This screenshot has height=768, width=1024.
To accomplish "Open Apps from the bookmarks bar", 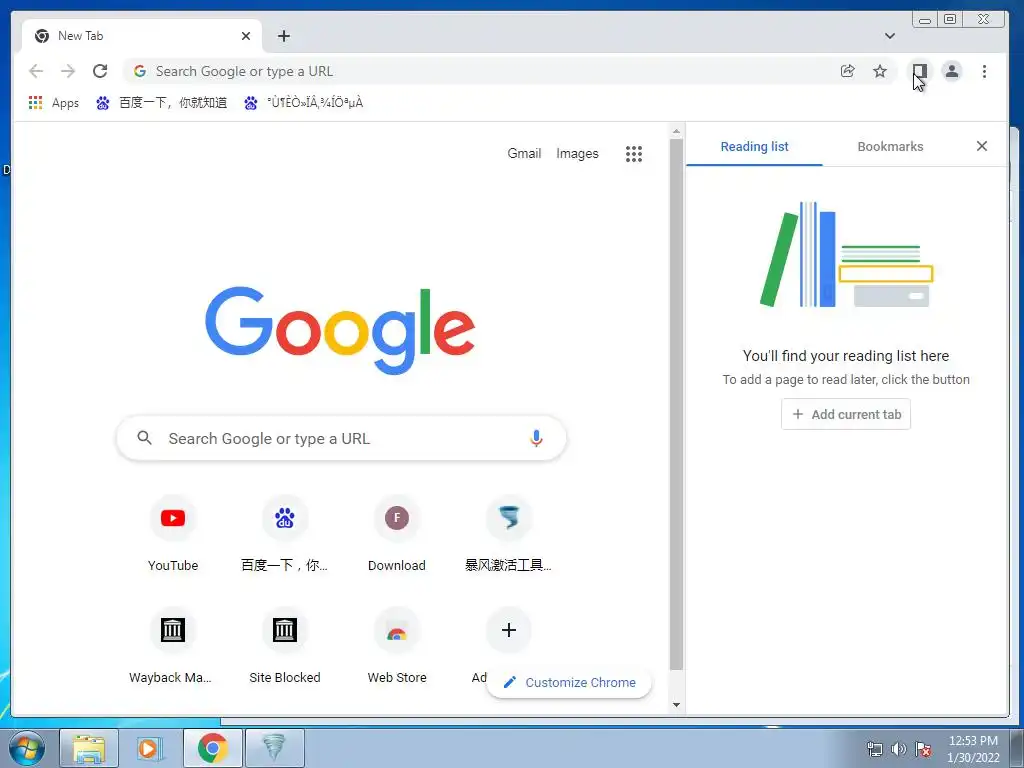I will point(54,103).
